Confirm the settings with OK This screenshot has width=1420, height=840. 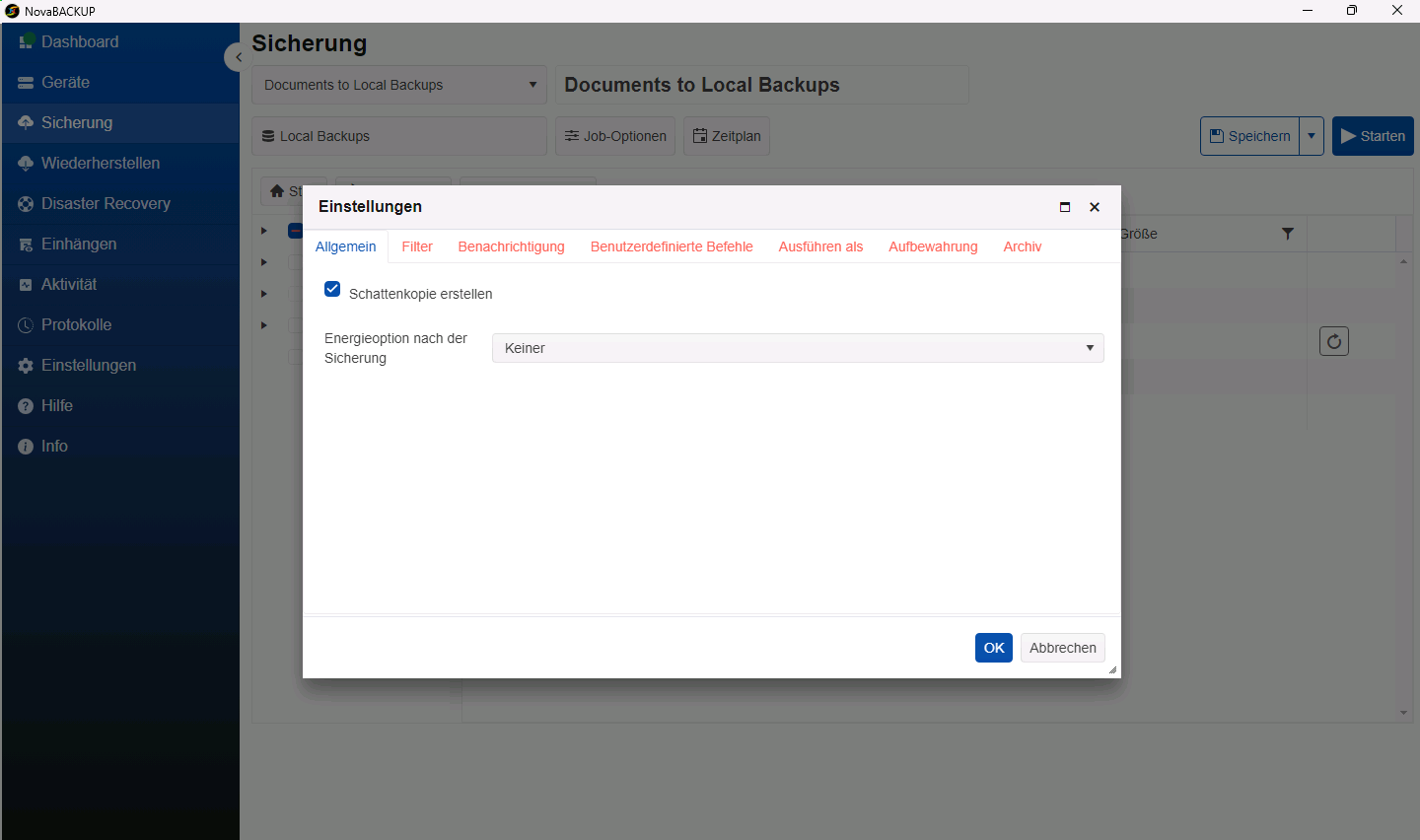[x=994, y=648]
